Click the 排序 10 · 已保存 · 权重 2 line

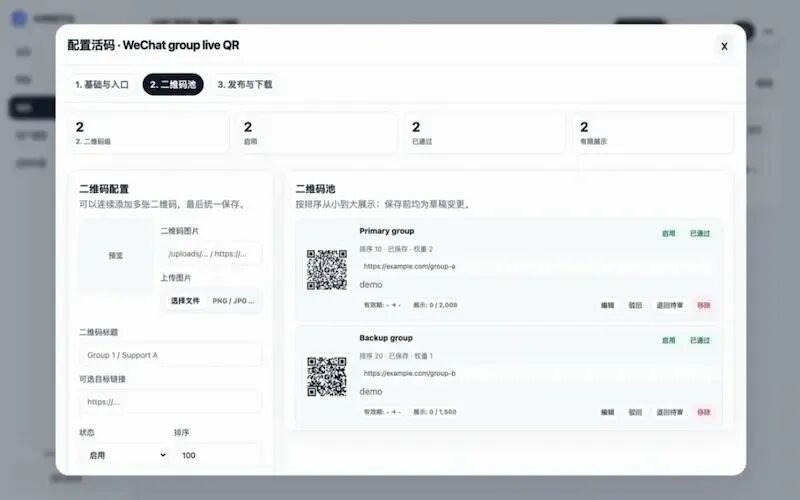(396, 249)
